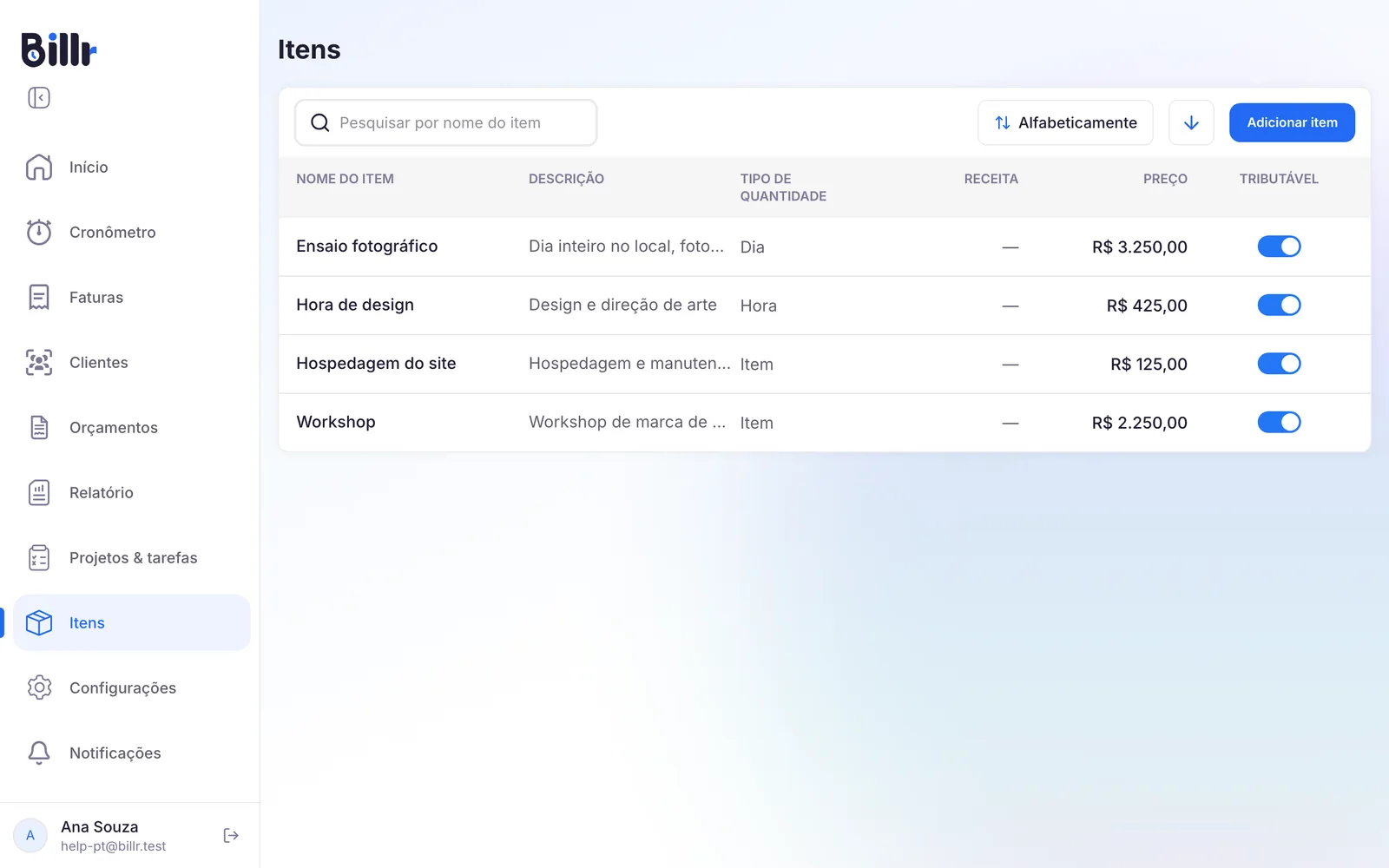Toggle tributável for Hora de design
The image size is (1389, 868).
pyautogui.click(x=1279, y=305)
